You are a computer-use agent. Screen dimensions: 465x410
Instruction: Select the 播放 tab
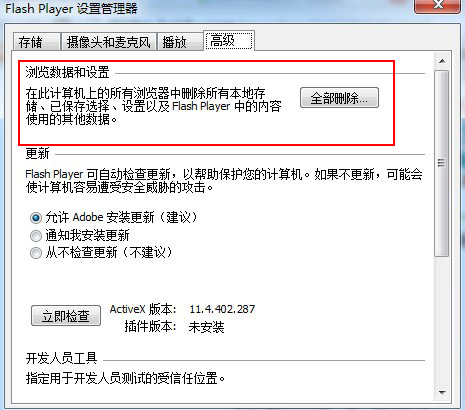pos(180,42)
